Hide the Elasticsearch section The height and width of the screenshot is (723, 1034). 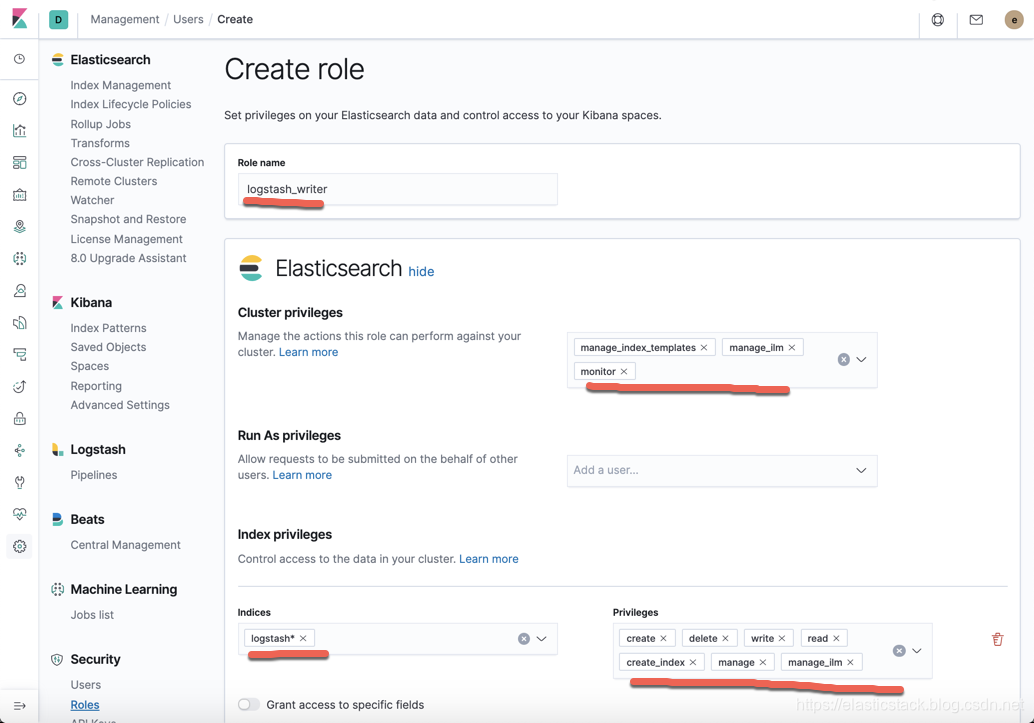tap(421, 271)
